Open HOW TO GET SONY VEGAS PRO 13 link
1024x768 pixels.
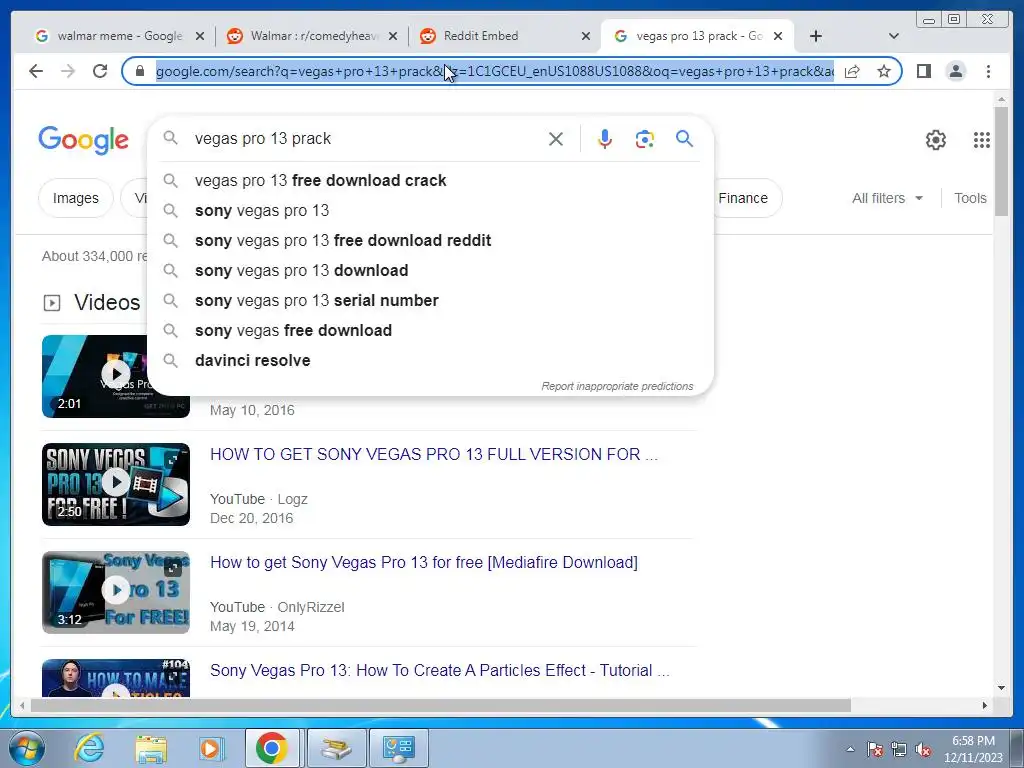[x=434, y=455]
